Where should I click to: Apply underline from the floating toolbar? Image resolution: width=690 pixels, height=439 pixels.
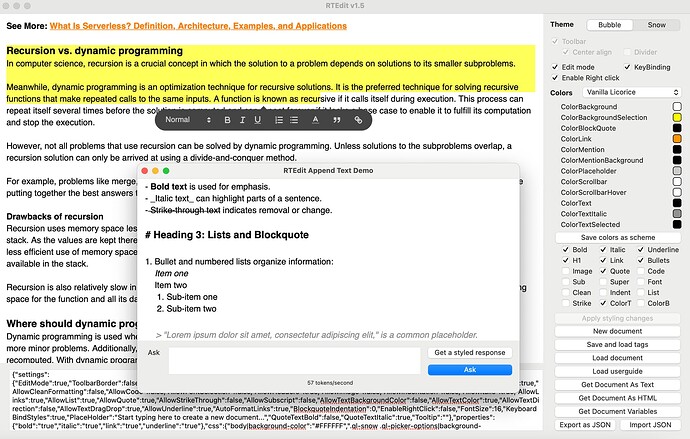(x=257, y=120)
